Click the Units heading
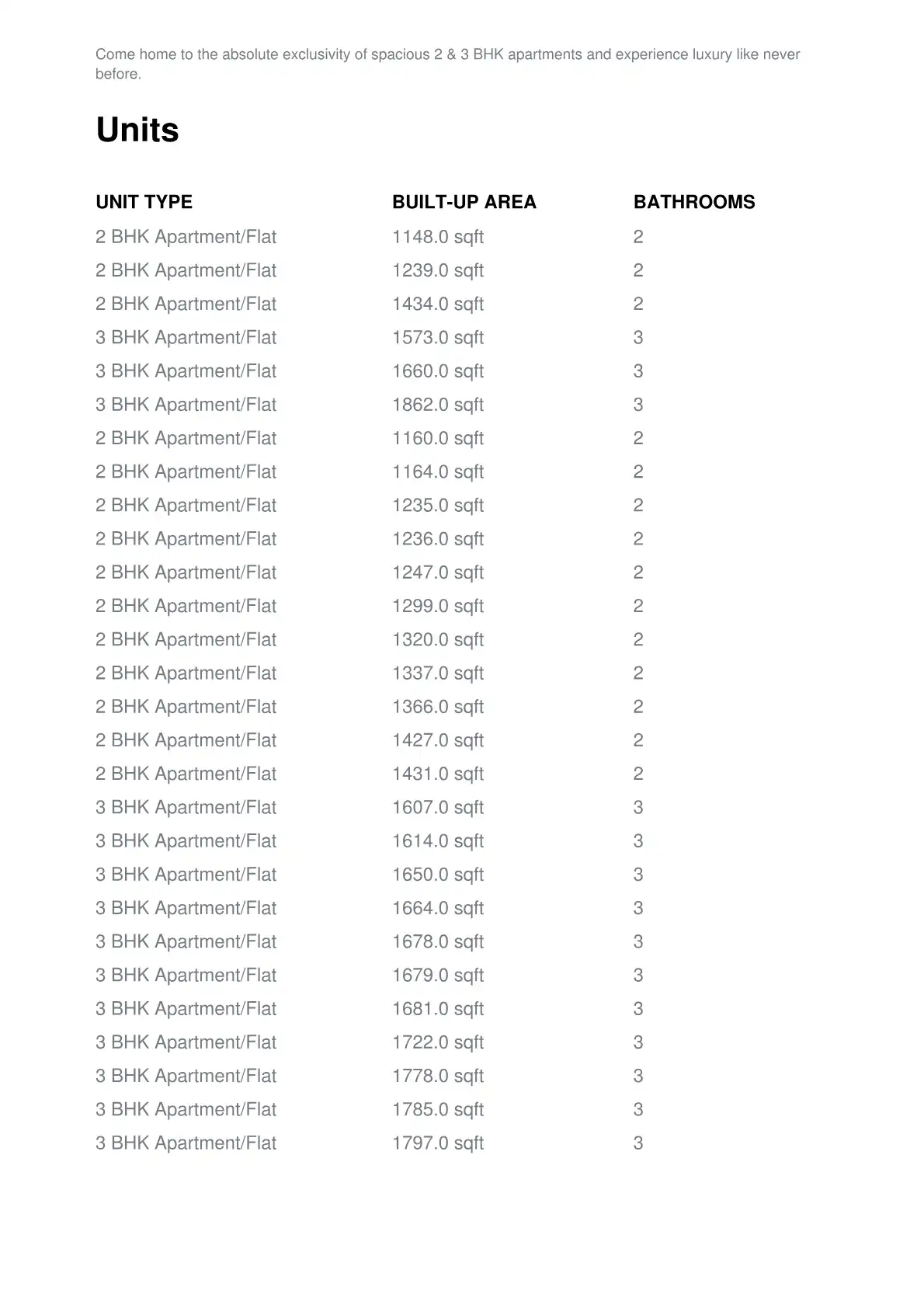Viewport: 924px width, 1308px height. coord(137,130)
